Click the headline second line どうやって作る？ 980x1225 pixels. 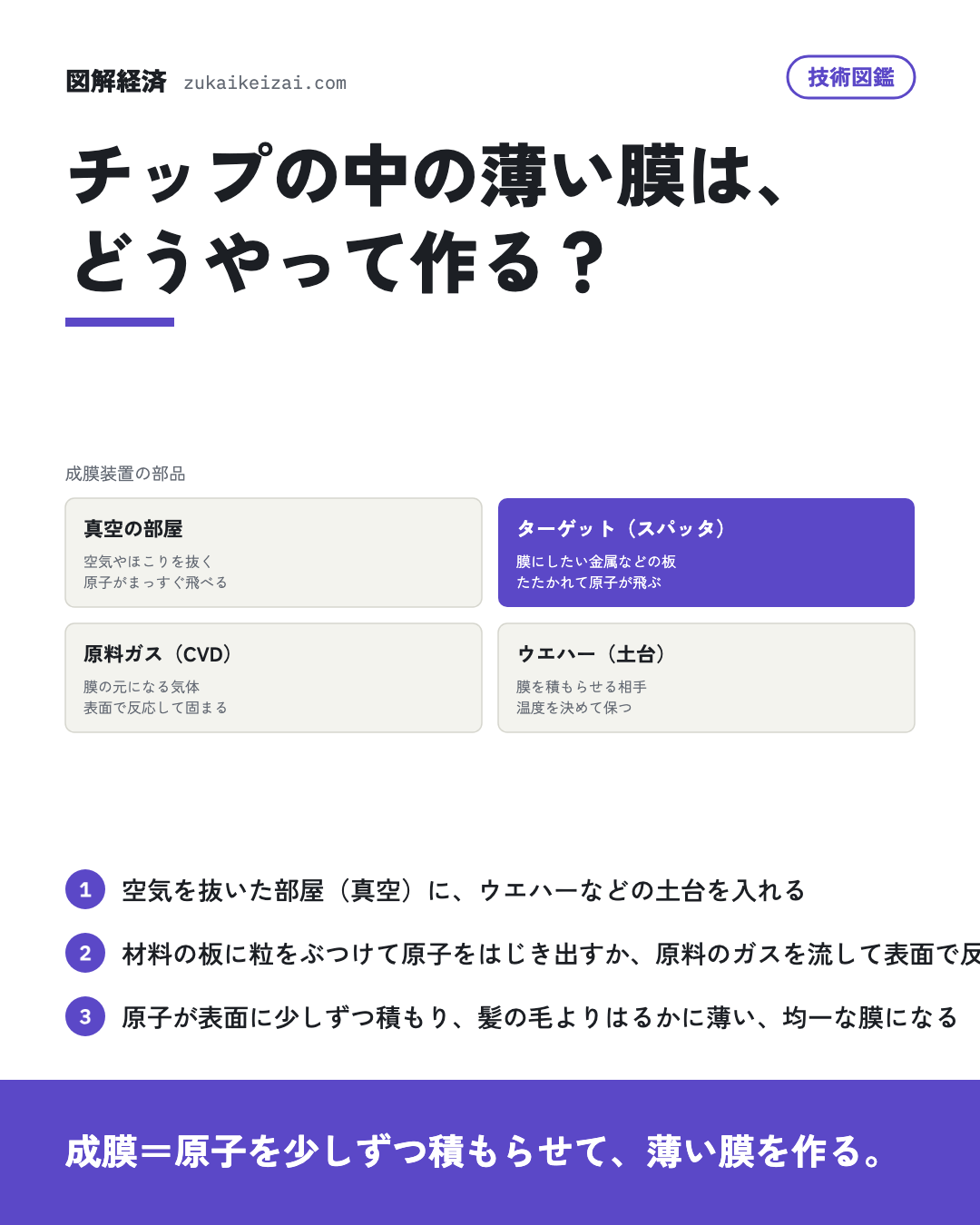[338, 262]
